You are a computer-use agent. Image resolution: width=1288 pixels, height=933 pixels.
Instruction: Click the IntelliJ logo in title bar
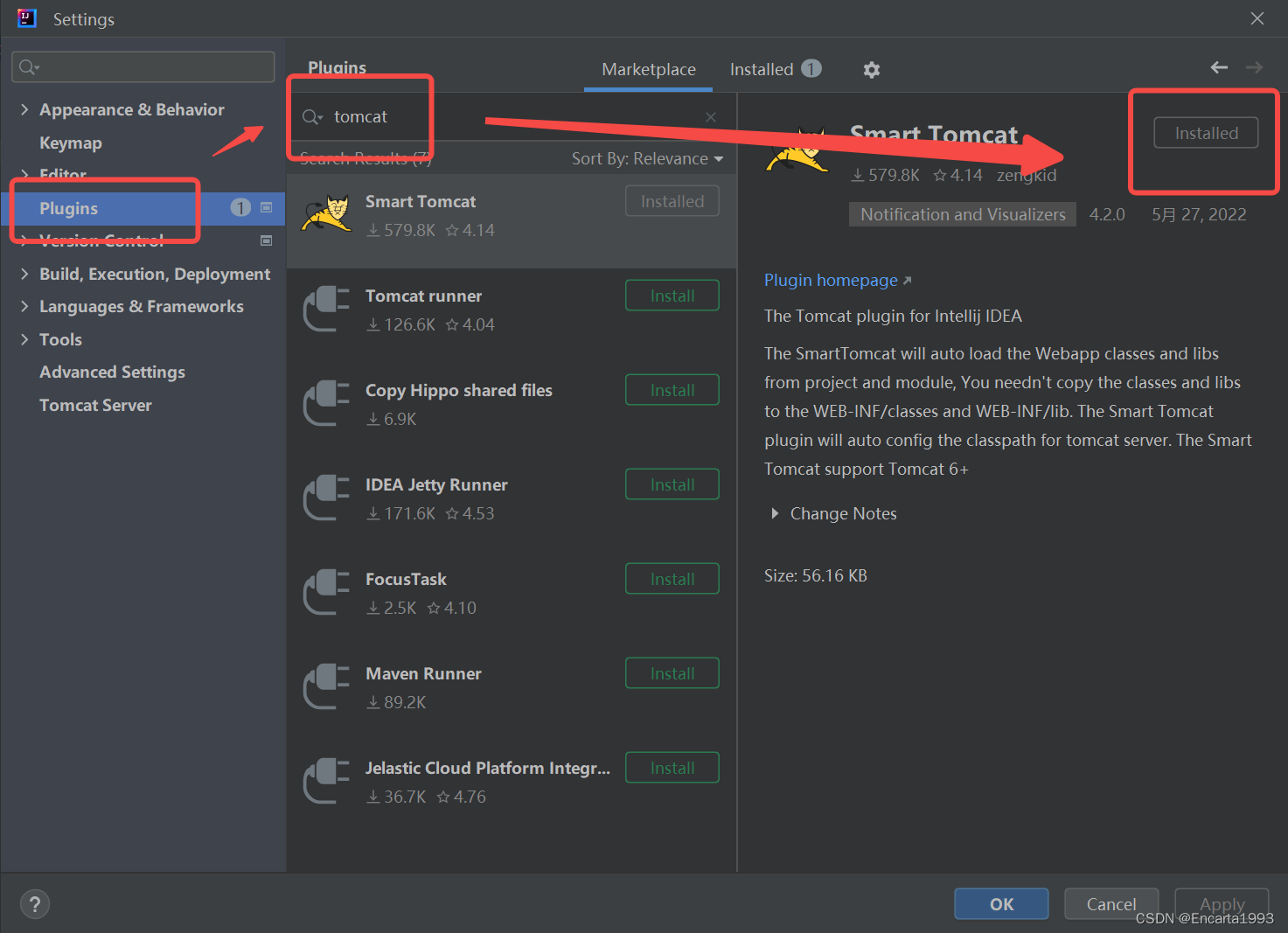pyautogui.click(x=27, y=18)
